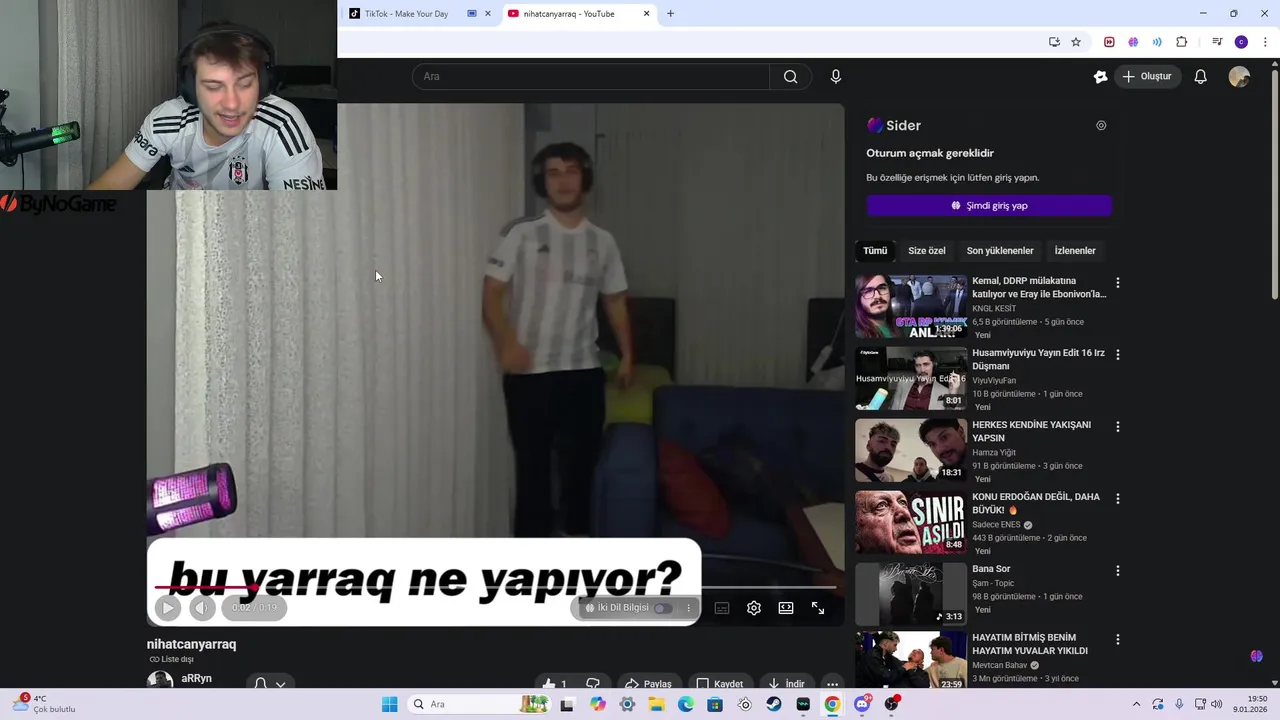Image resolution: width=1280 pixels, height=720 pixels.
Task: Click the Kaydet save button
Action: (719, 684)
